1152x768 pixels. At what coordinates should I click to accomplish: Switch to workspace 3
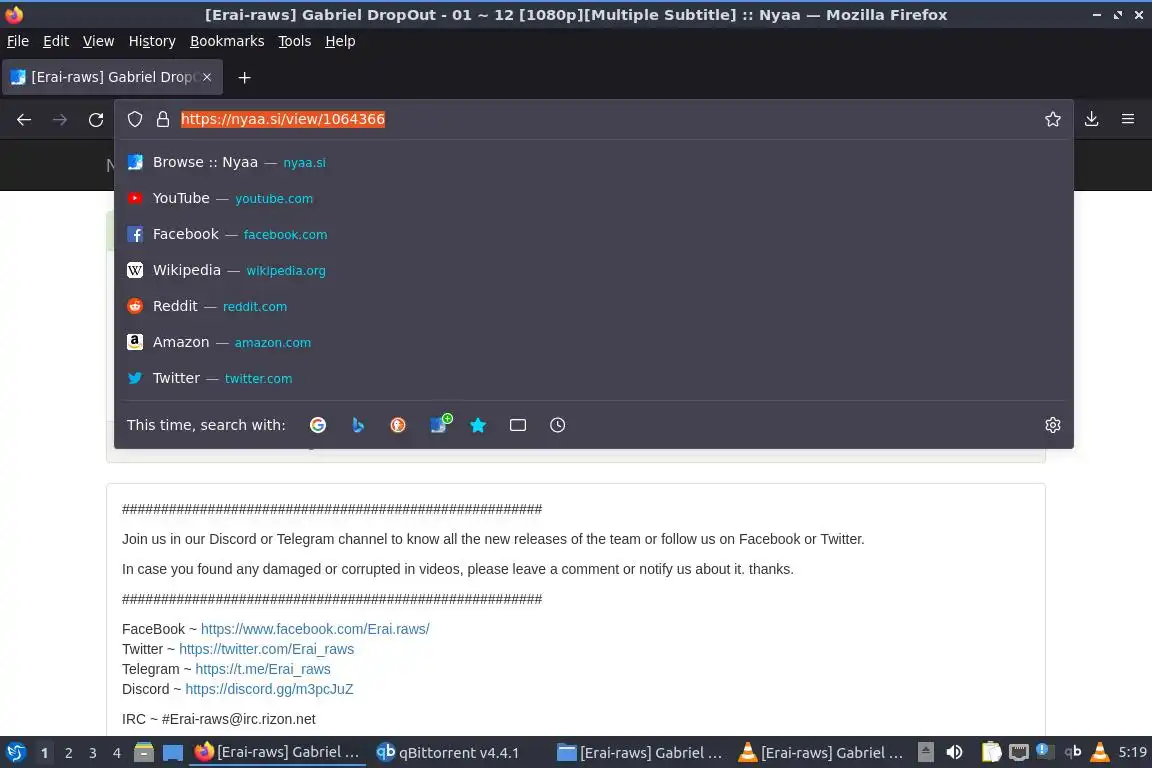point(93,753)
